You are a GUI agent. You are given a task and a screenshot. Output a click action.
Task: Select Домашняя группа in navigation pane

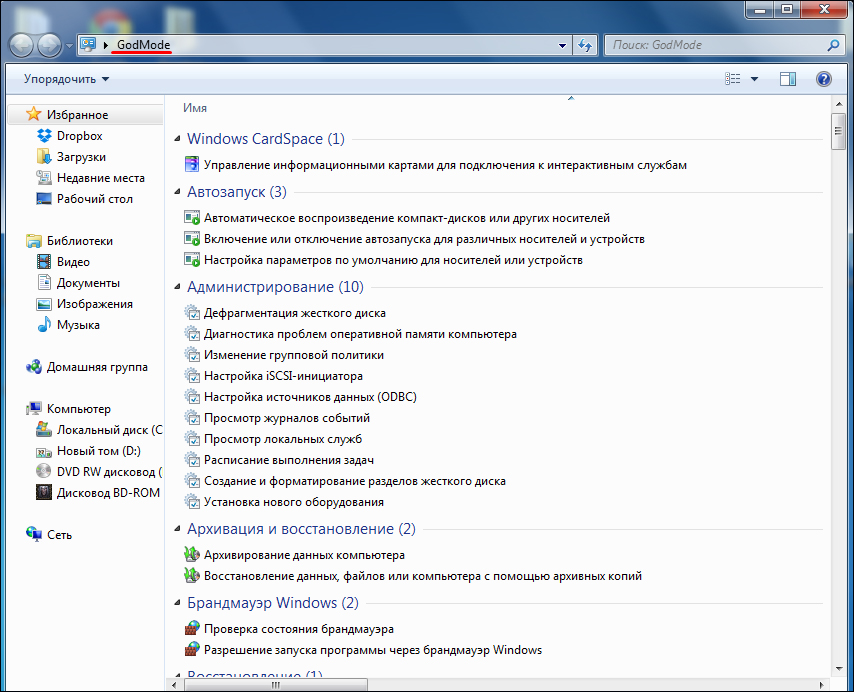coord(96,367)
